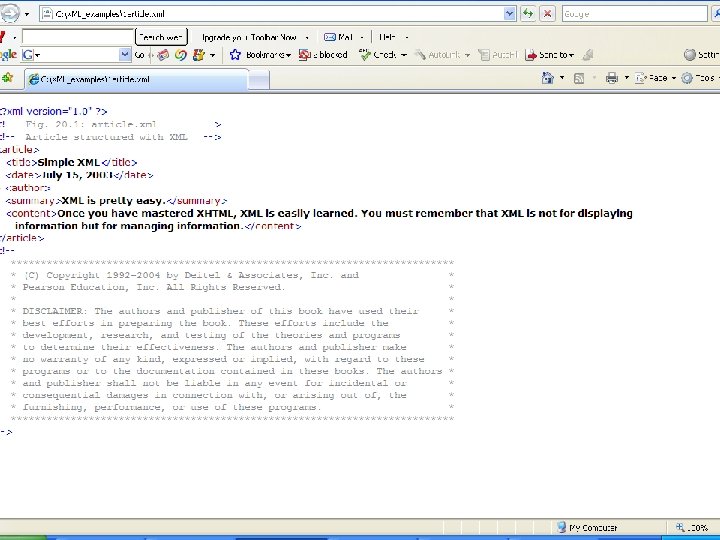Click the xml version='1.0' declaration line
Image resolution: width=720 pixels, height=540 pixels.
(54, 112)
